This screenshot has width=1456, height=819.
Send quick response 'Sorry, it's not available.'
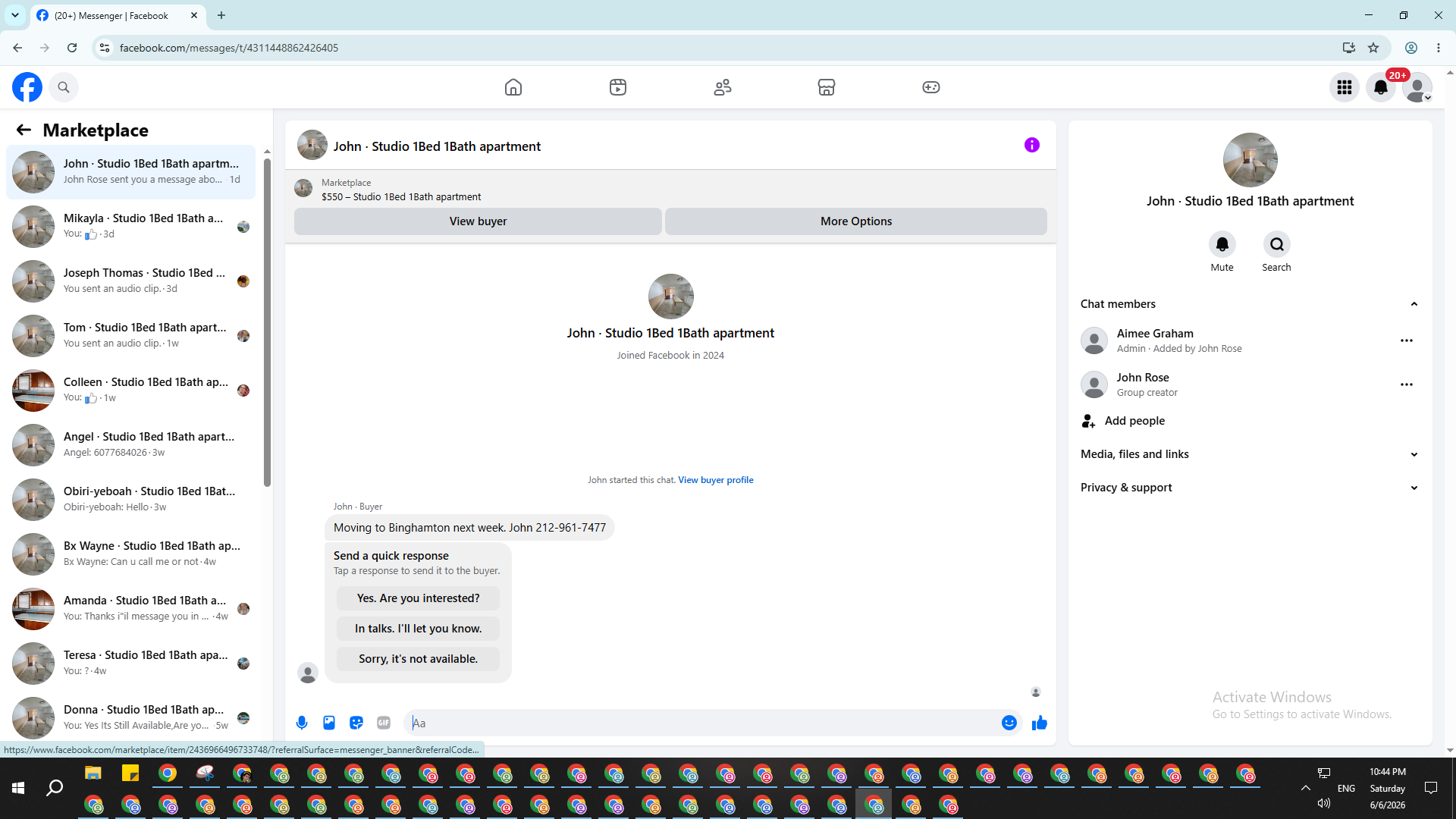[419, 659]
